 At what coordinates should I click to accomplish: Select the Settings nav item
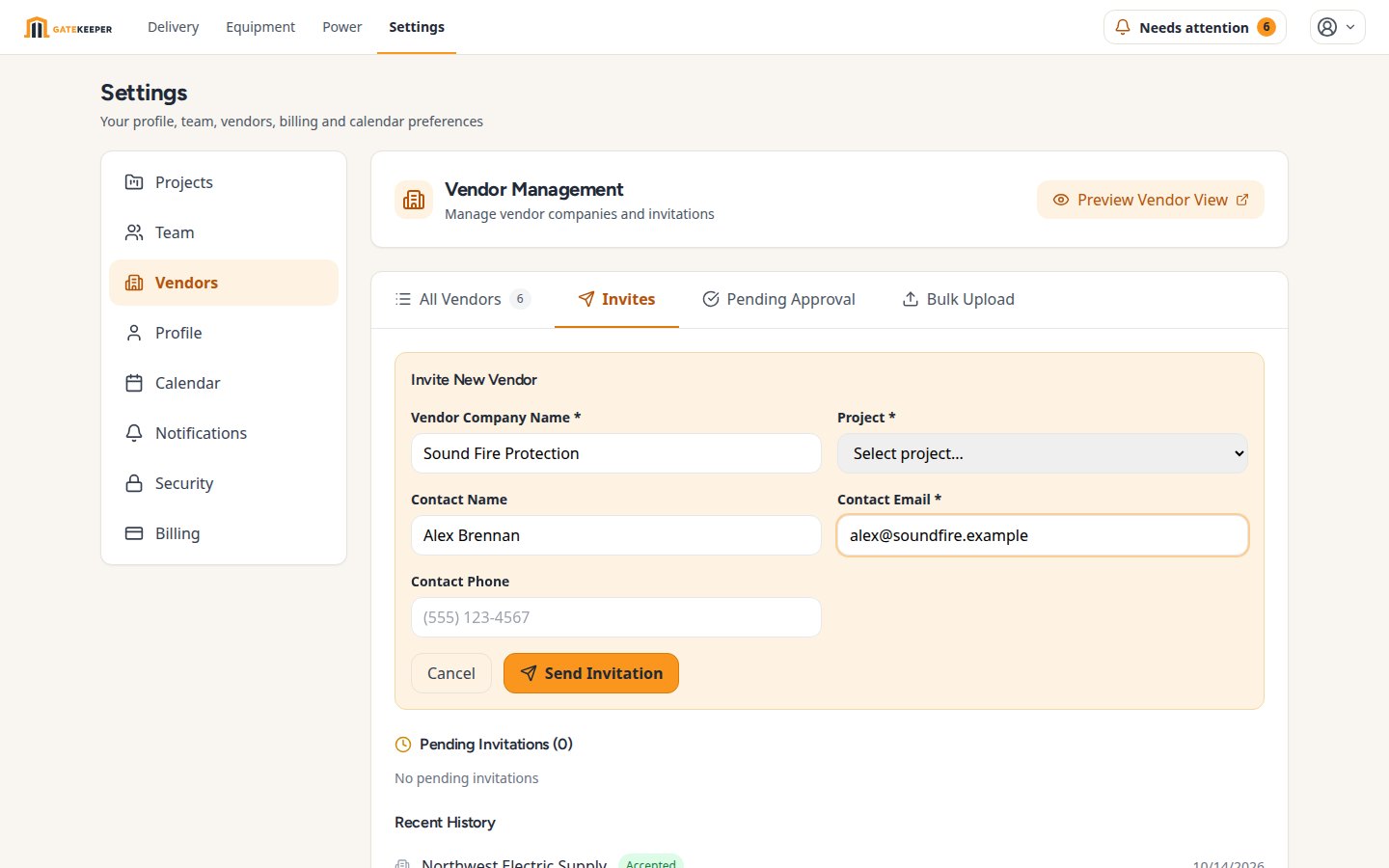[x=417, y=27]
